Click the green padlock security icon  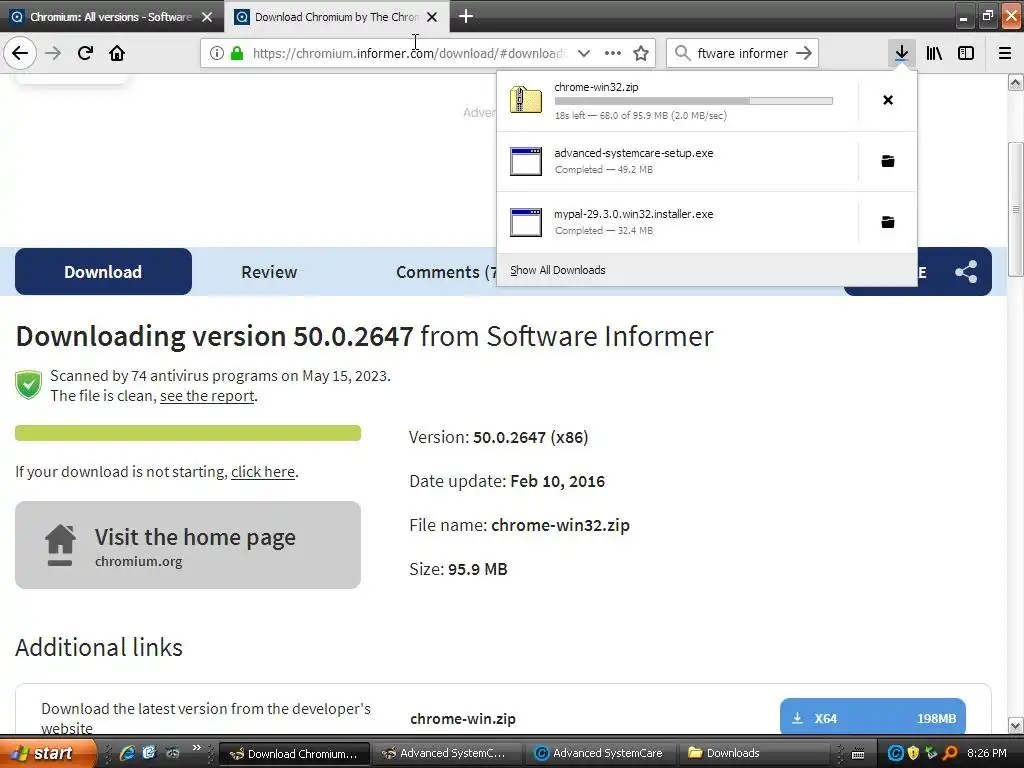[237, 54]
